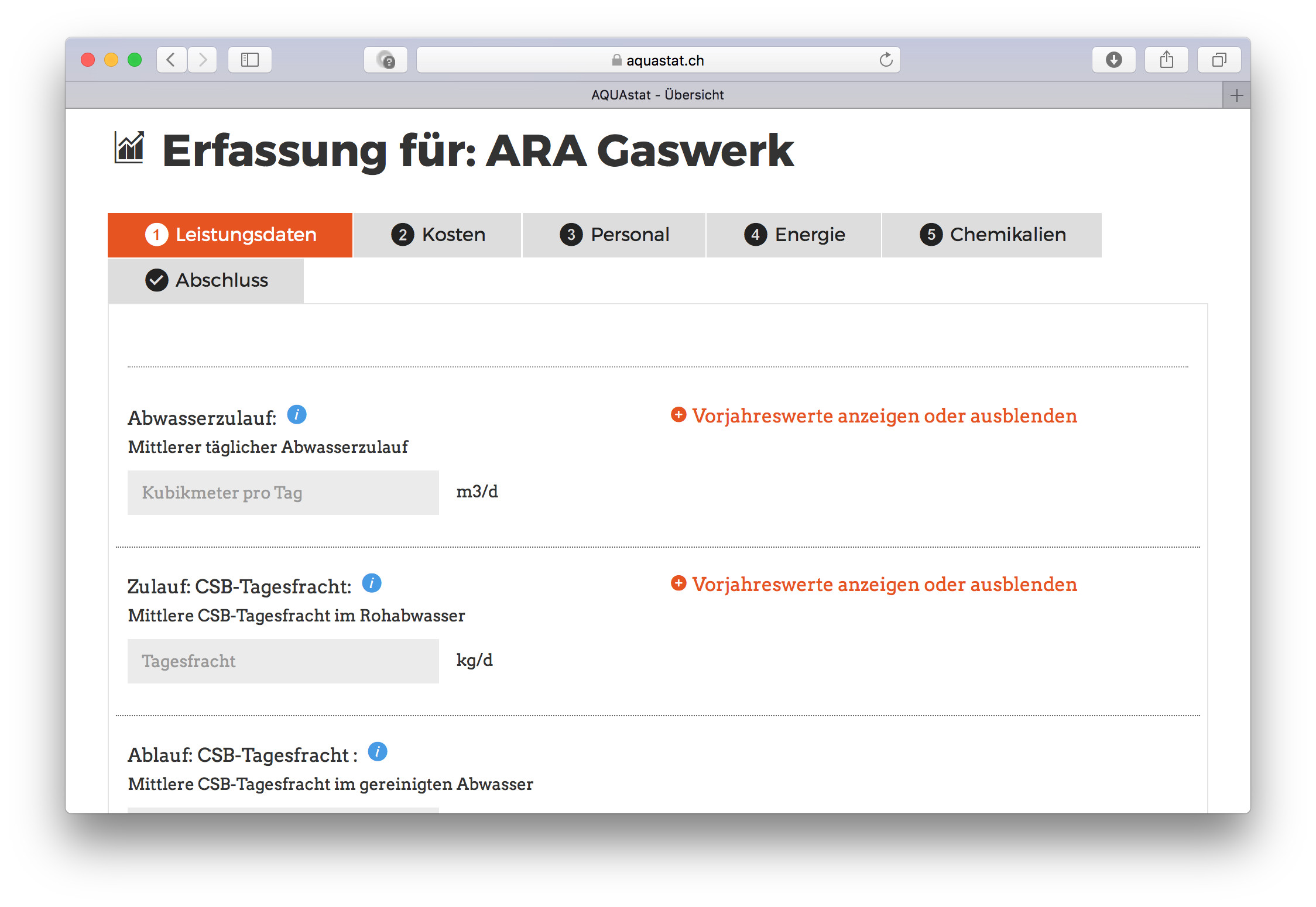Viewport: 1316px width, 907px height.
Task: Click the chart icon beside page title
Action: pos(129,149)
